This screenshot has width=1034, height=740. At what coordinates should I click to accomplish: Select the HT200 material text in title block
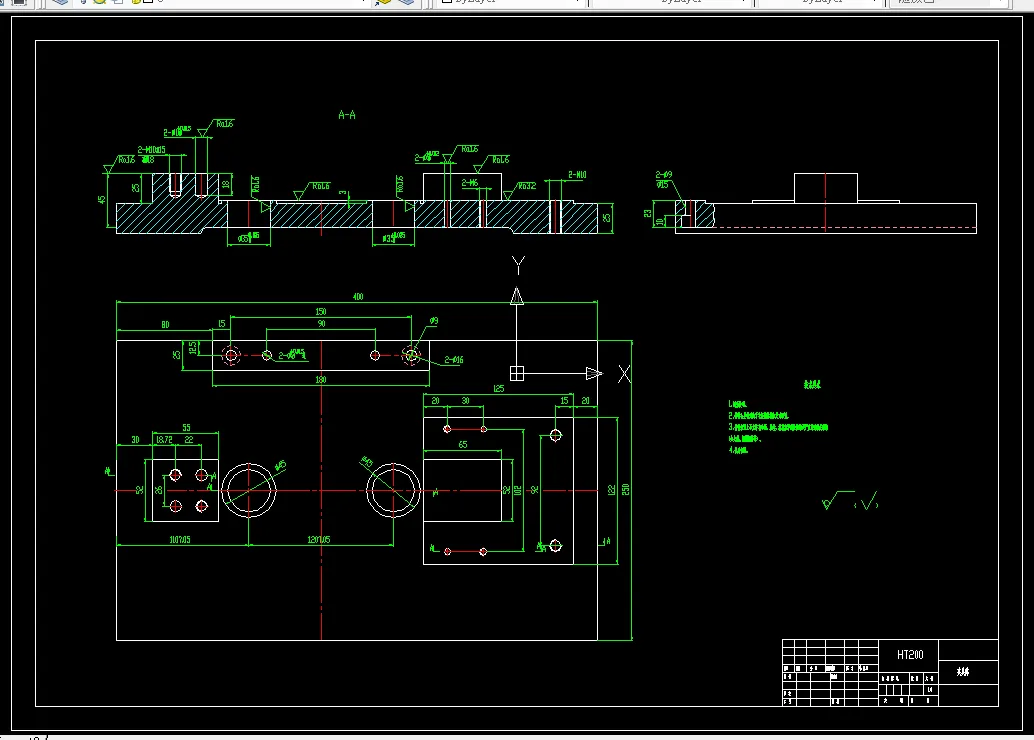[910, 655]
